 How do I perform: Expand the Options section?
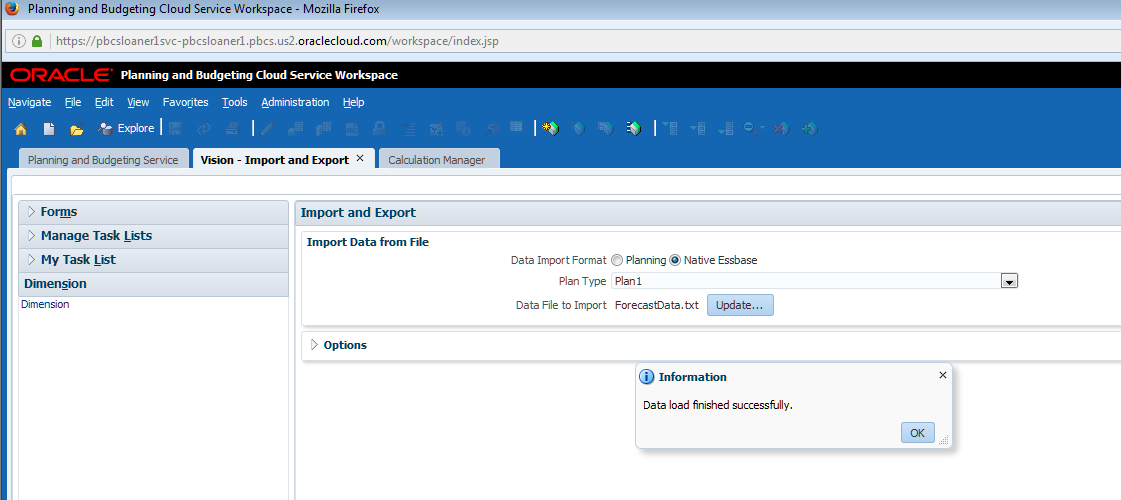click(x=315, y=345)
